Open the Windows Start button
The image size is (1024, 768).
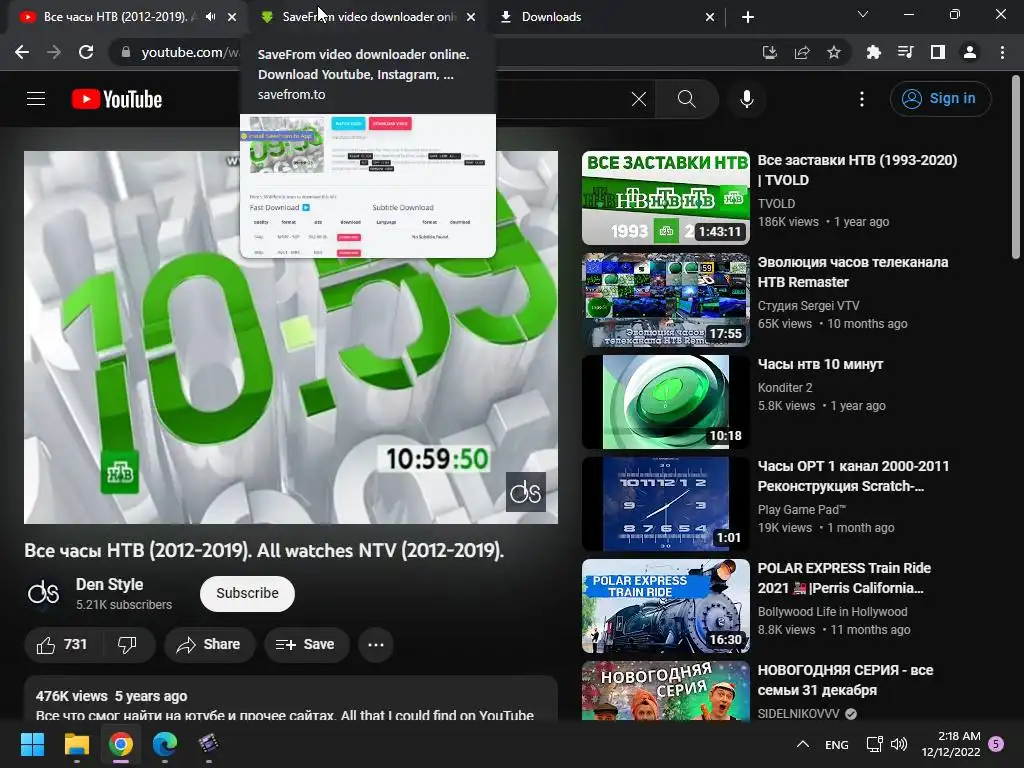32,744
